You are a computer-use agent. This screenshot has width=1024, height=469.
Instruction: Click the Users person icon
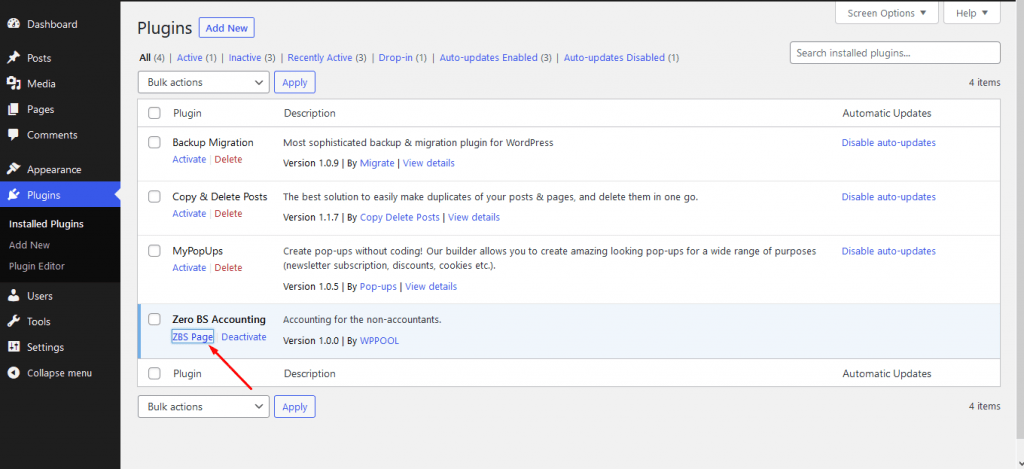[14, 296]
